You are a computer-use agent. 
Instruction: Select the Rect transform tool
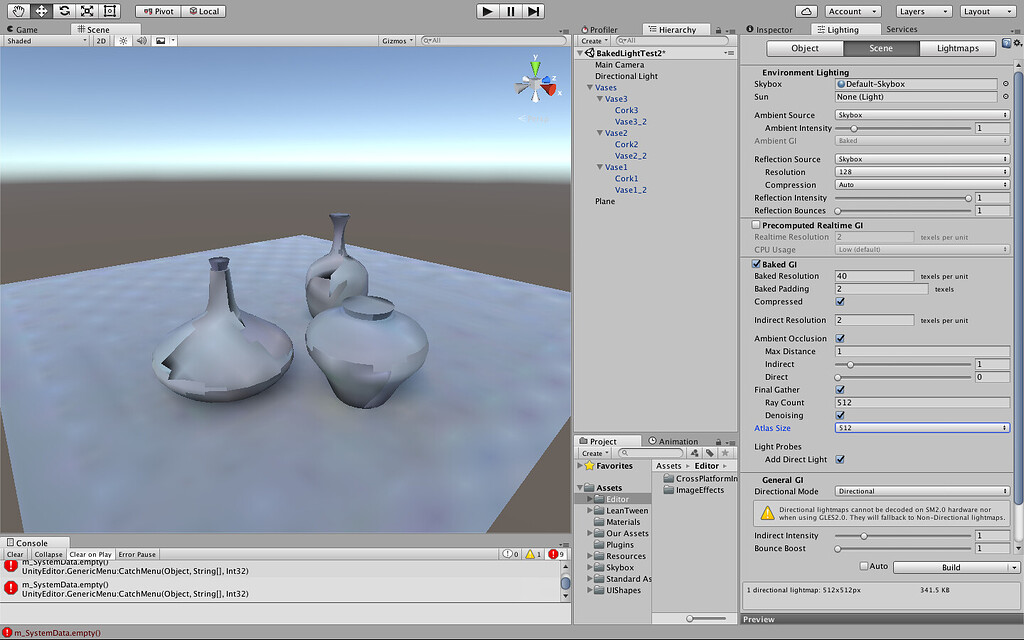(x=108, y=11)
